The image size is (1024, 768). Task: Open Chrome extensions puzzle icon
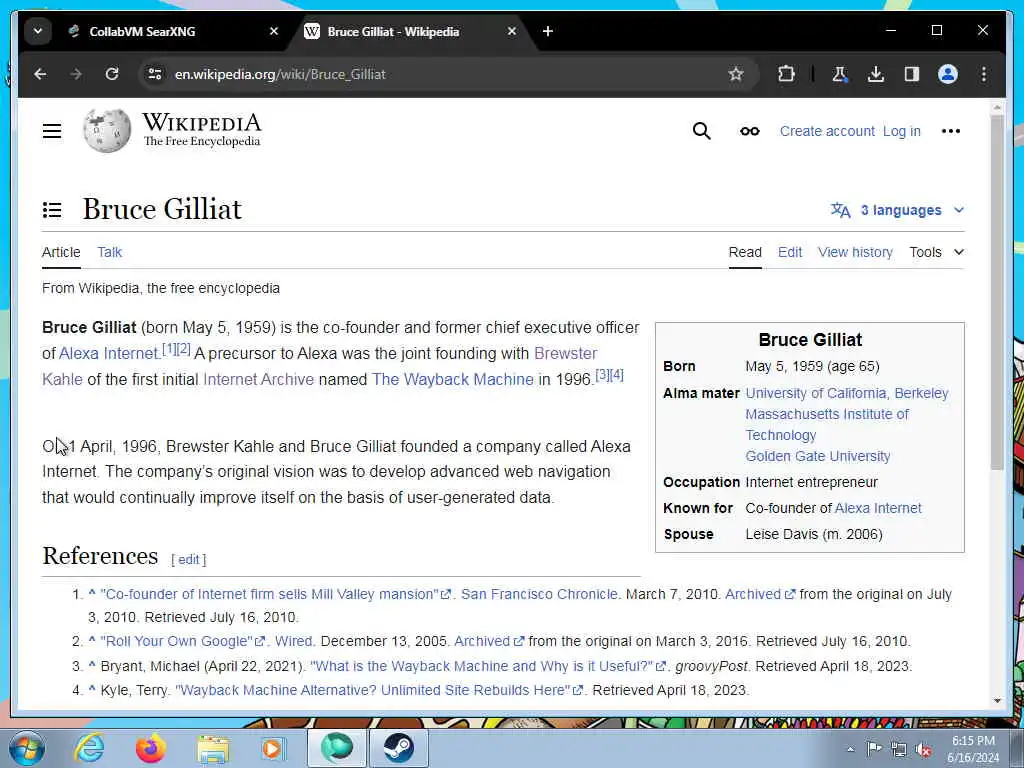click(x=786, y=74)
